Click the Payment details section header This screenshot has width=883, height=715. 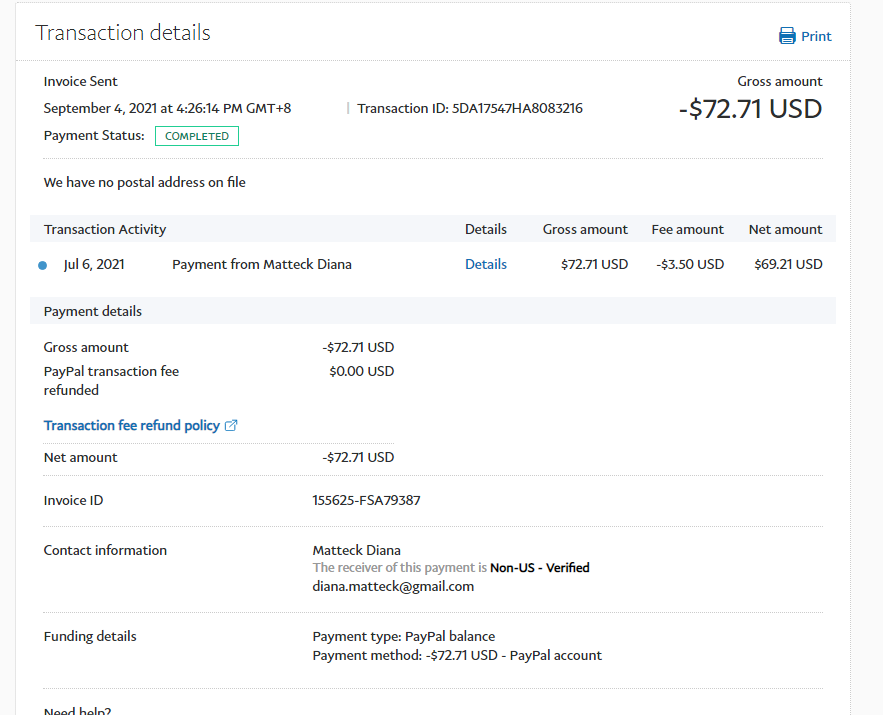(93, 311)
